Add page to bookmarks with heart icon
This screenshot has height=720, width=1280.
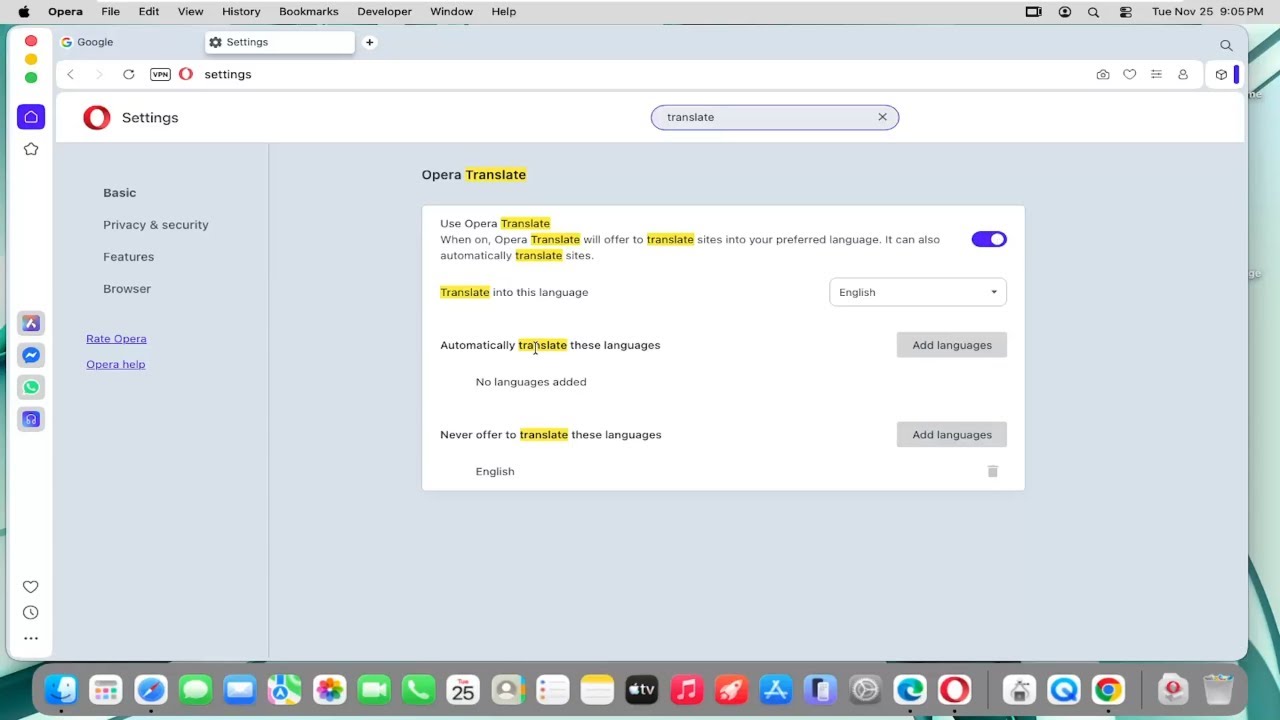pos(1130,74)
